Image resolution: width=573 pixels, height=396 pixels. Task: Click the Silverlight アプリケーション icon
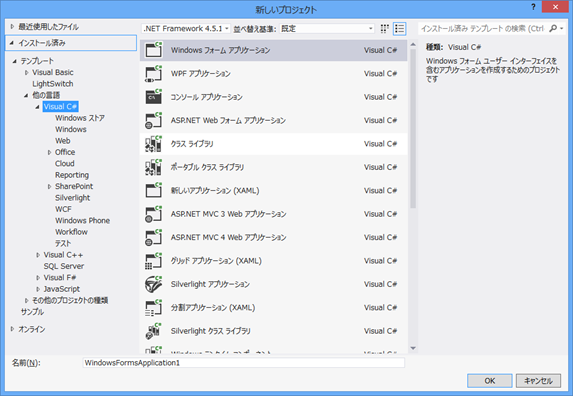(153, 284)
